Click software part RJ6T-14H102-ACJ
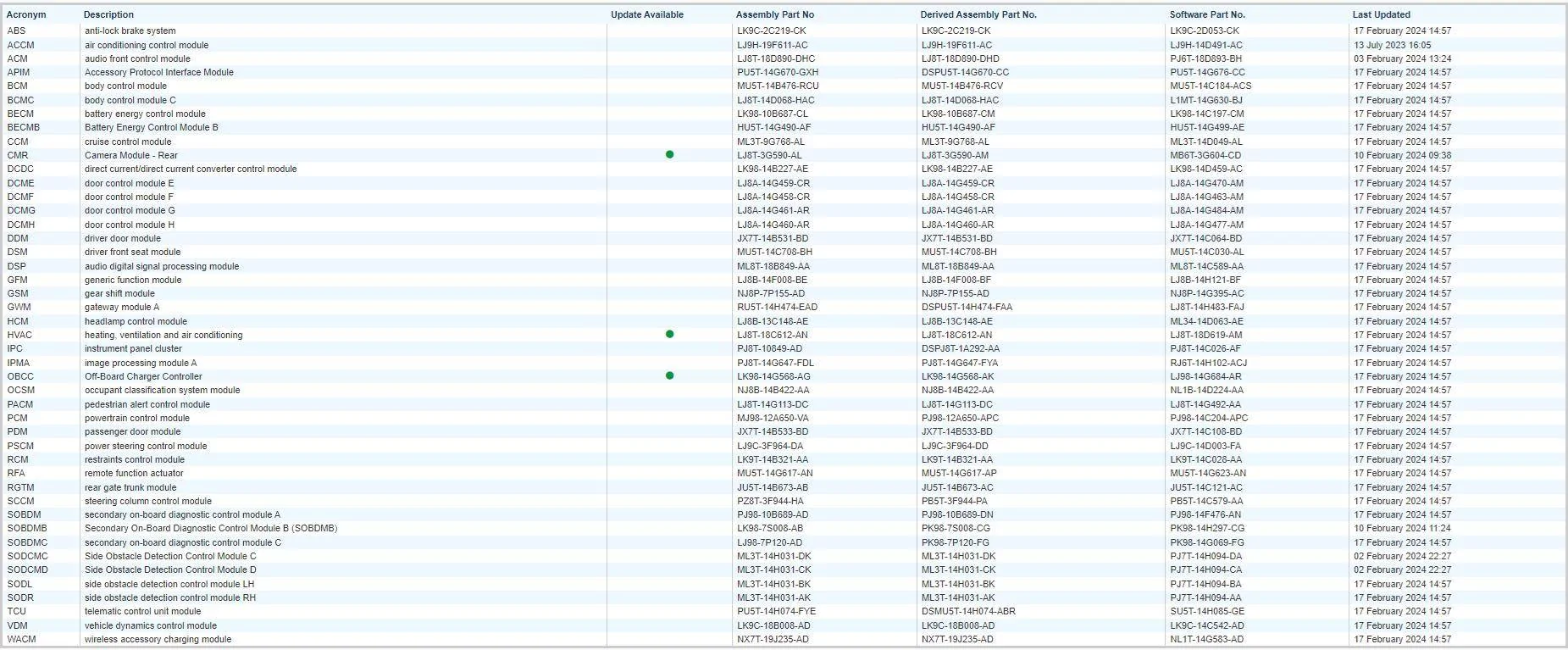1568x650 pixels. (x=1209, y=364)
